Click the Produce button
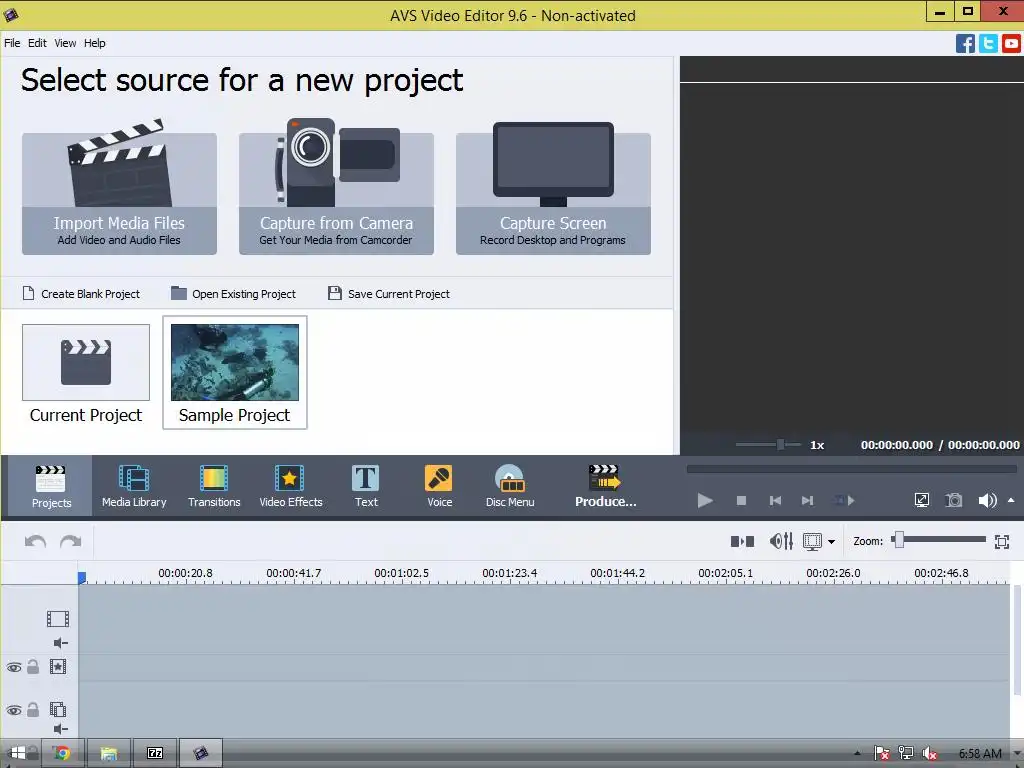 pos(605,487)
